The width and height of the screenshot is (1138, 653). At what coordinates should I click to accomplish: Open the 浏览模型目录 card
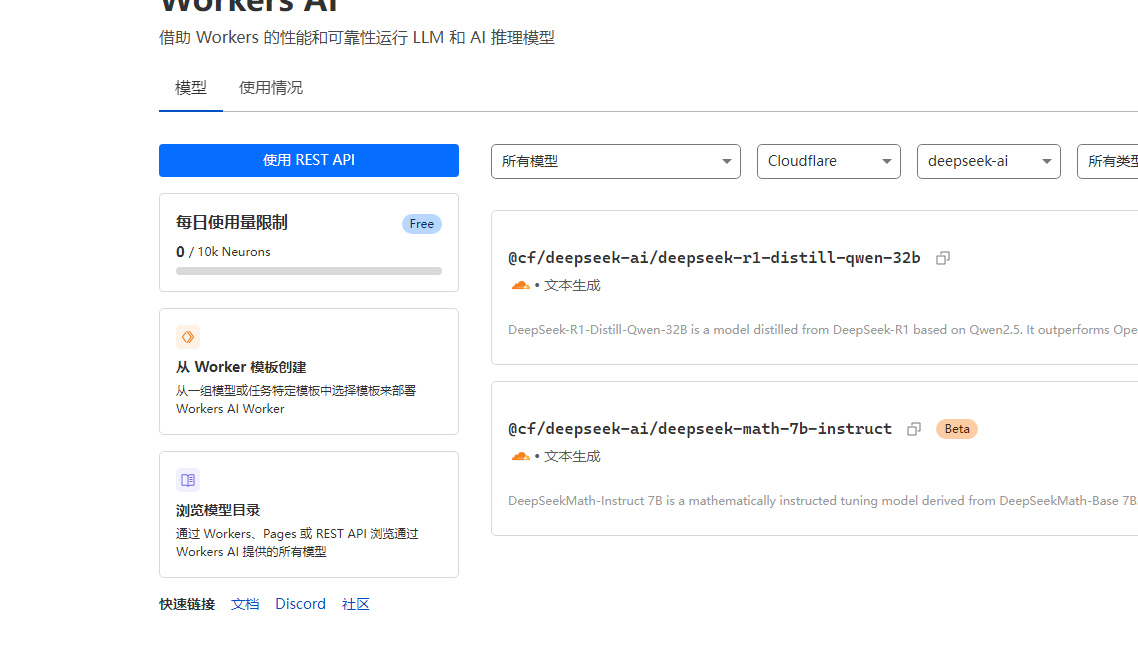pyautogui.click(x=309, y=514)
